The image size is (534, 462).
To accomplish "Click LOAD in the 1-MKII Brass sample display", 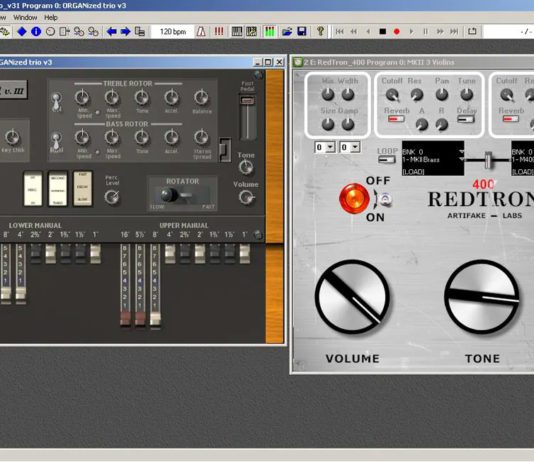I will pos(413,172).
